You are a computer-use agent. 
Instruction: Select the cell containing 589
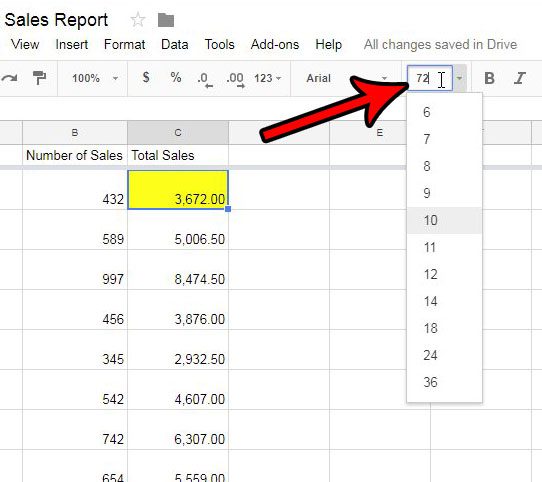(75, 230)
